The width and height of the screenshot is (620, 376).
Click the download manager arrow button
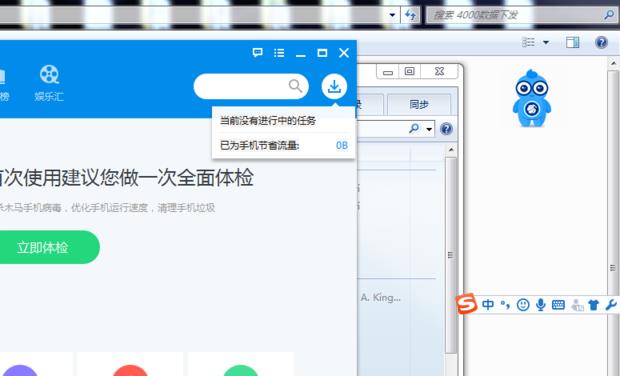334,86
